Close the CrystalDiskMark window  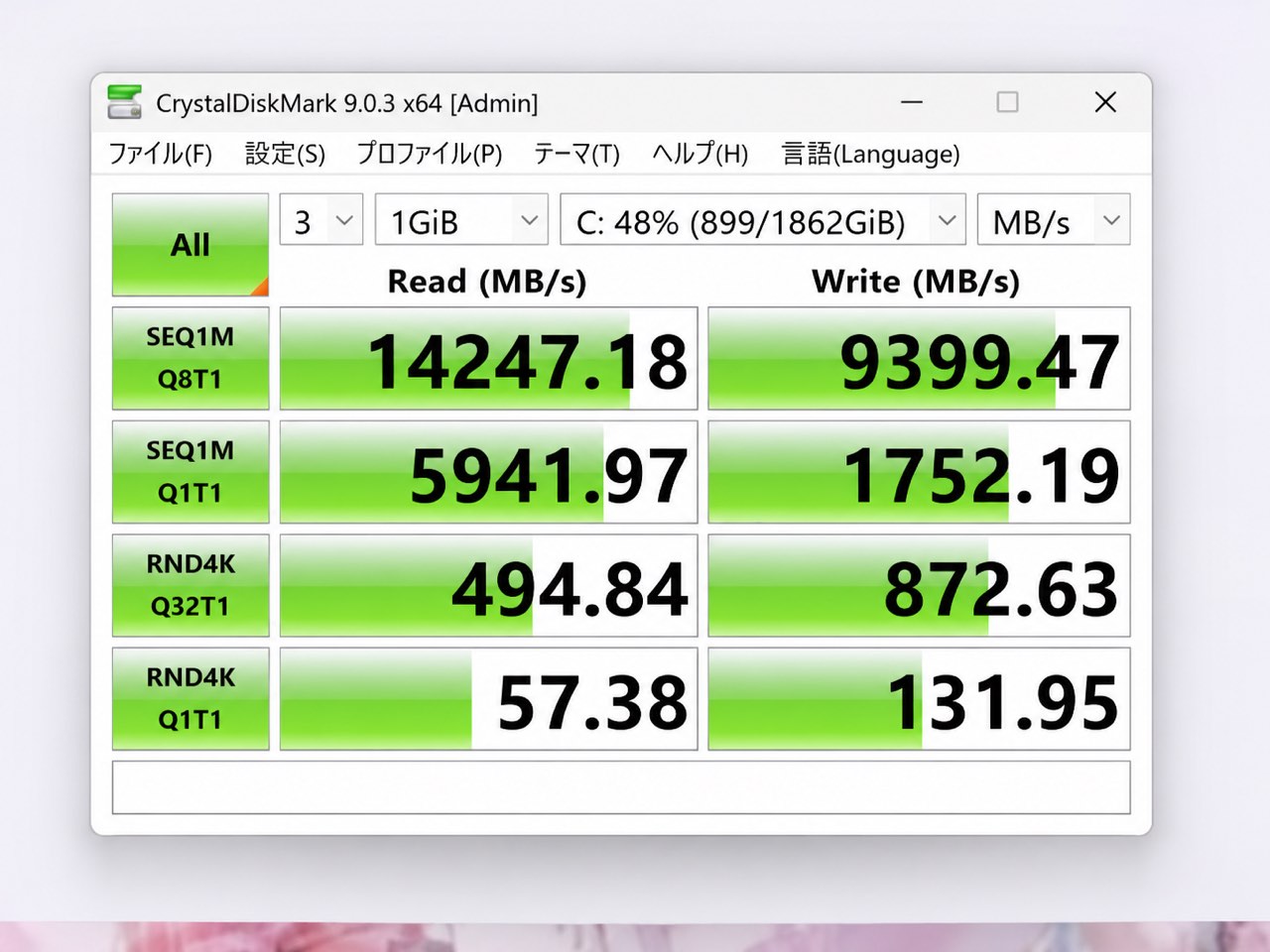(x=1105, y=102)
